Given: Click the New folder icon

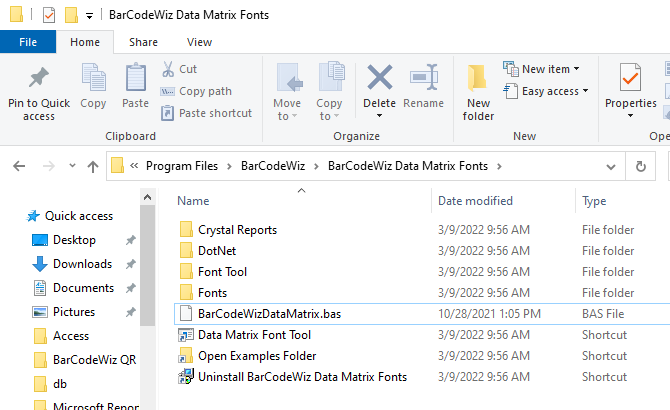Looking at the screenshot, I should (x=477, y=78).
